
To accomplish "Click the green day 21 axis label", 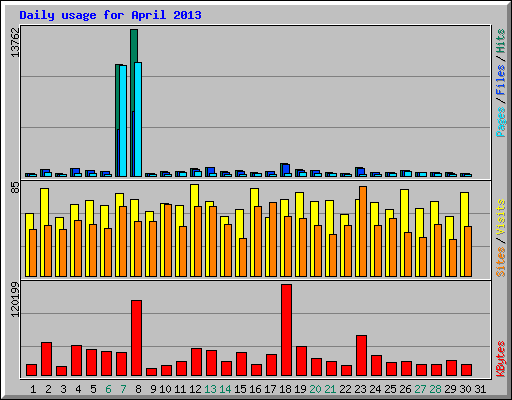I will (x=330, y=389).
